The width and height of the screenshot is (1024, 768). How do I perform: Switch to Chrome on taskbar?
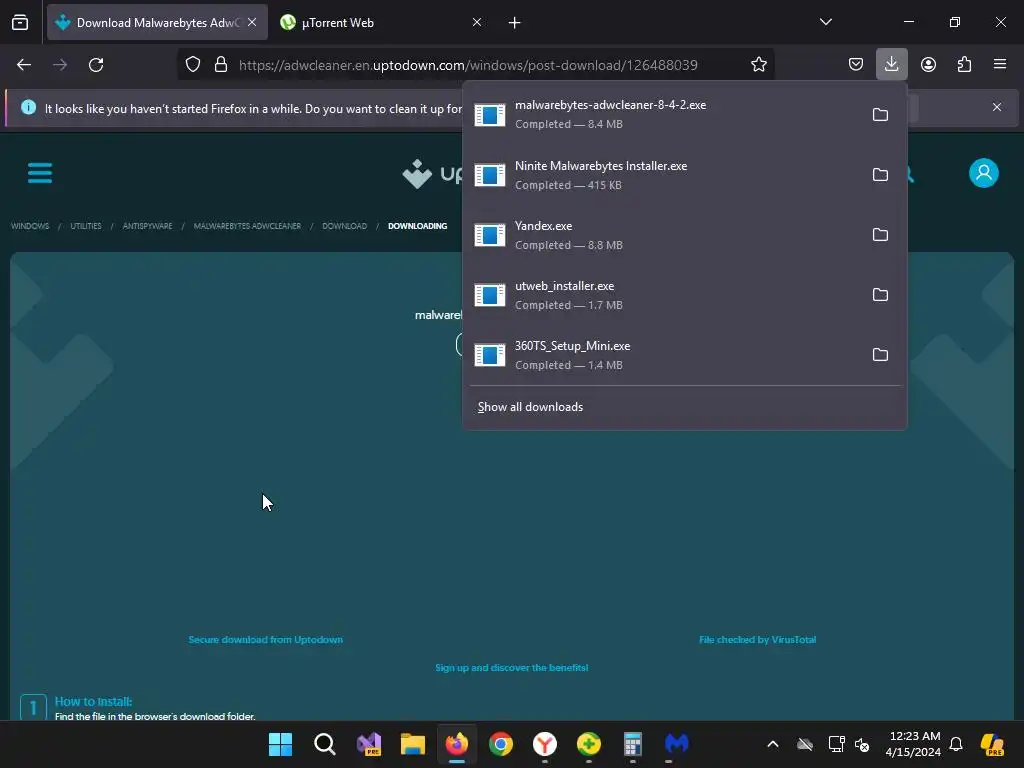pos(501,744)
